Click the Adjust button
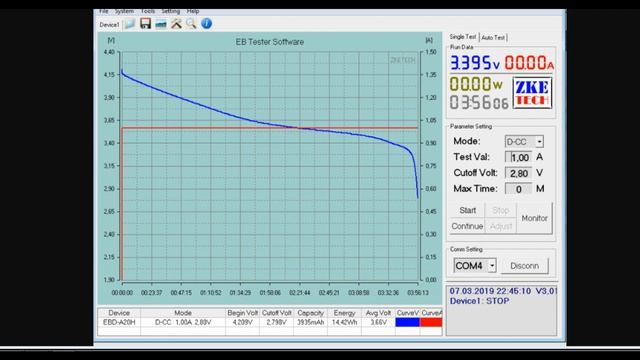The image size is (640, 360). tap(501, 226)
